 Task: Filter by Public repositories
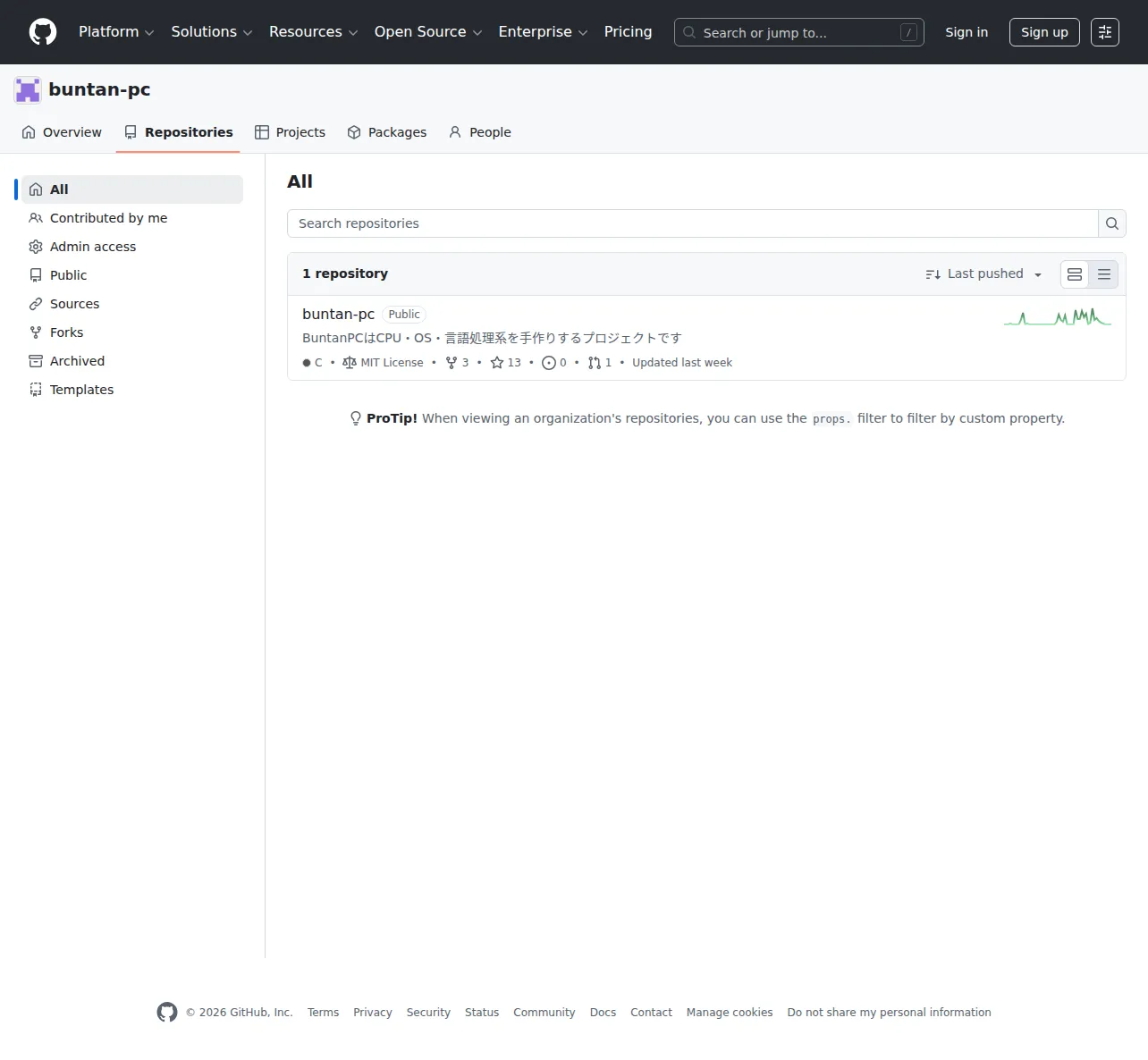(132, 275)
